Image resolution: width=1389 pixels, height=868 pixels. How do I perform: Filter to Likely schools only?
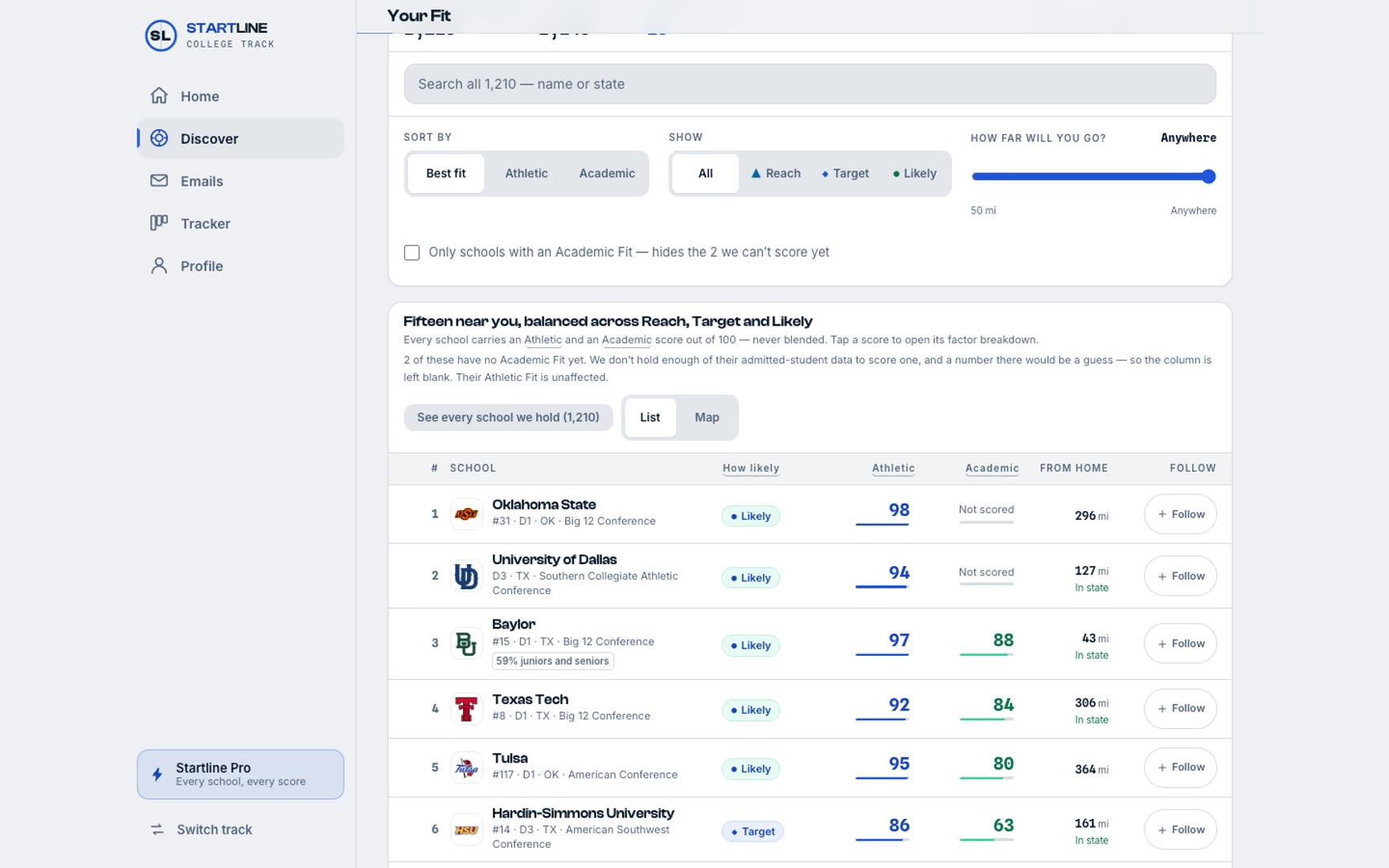915,174
